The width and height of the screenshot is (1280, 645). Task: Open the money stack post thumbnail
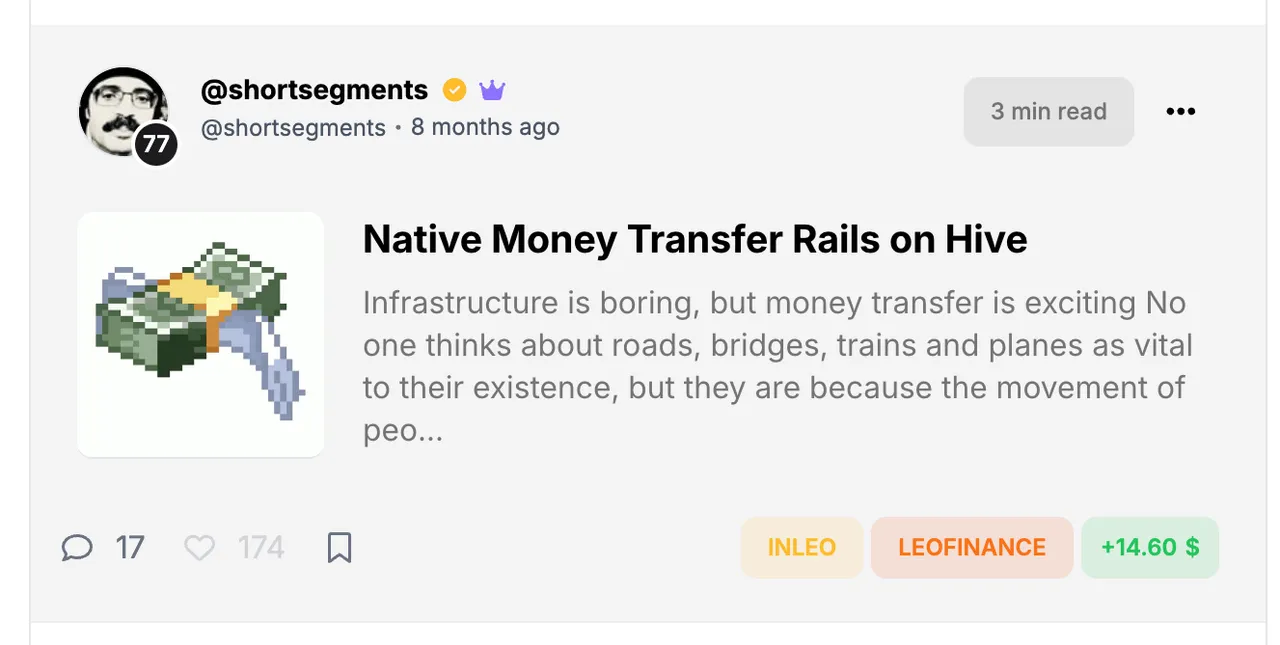(x=201, y=334)
